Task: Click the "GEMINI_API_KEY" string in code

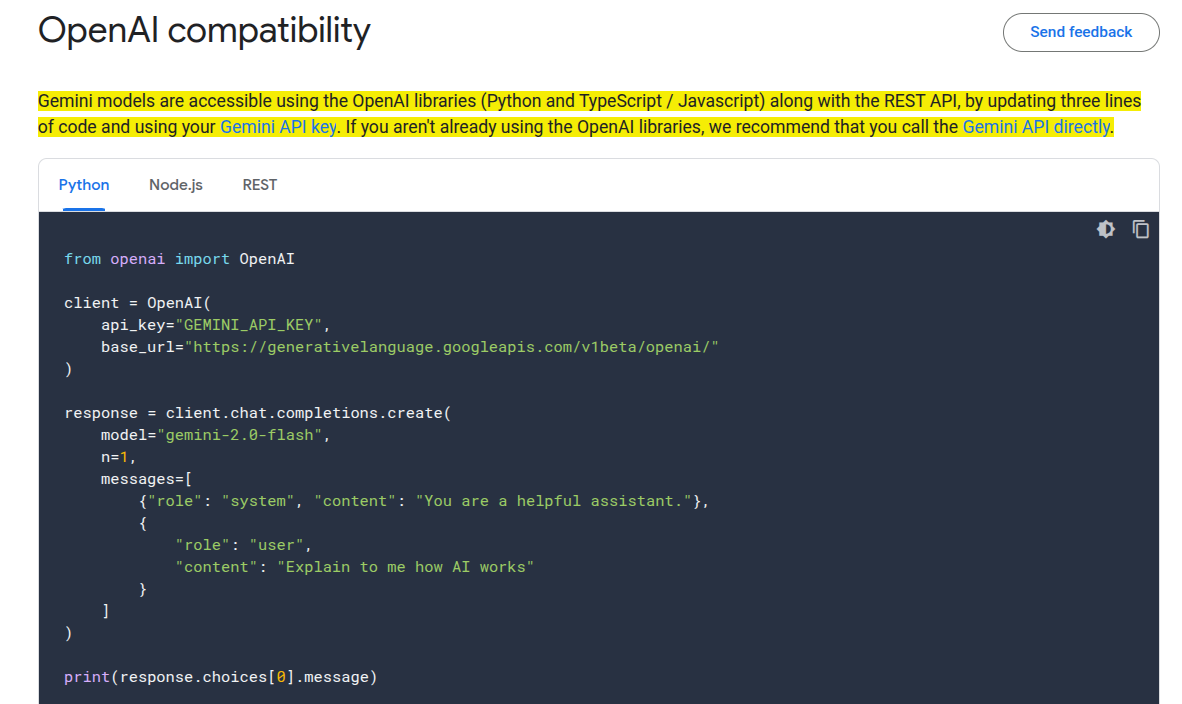Action: point(249,325)
